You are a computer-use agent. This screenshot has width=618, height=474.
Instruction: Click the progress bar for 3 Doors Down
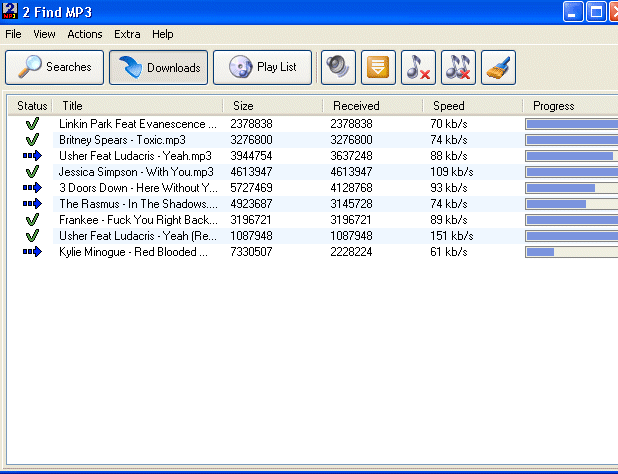[x=571, y=188]
